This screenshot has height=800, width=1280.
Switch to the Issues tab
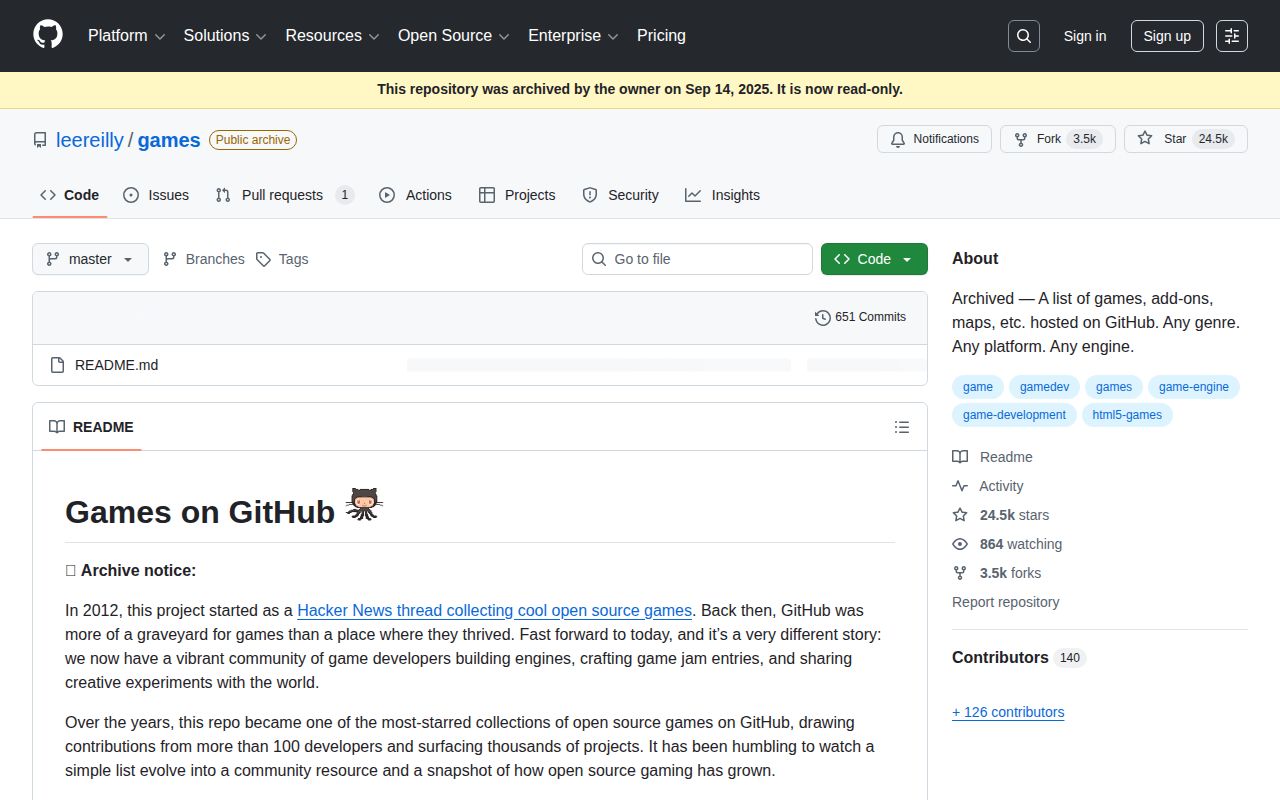[x=156, y=195]
